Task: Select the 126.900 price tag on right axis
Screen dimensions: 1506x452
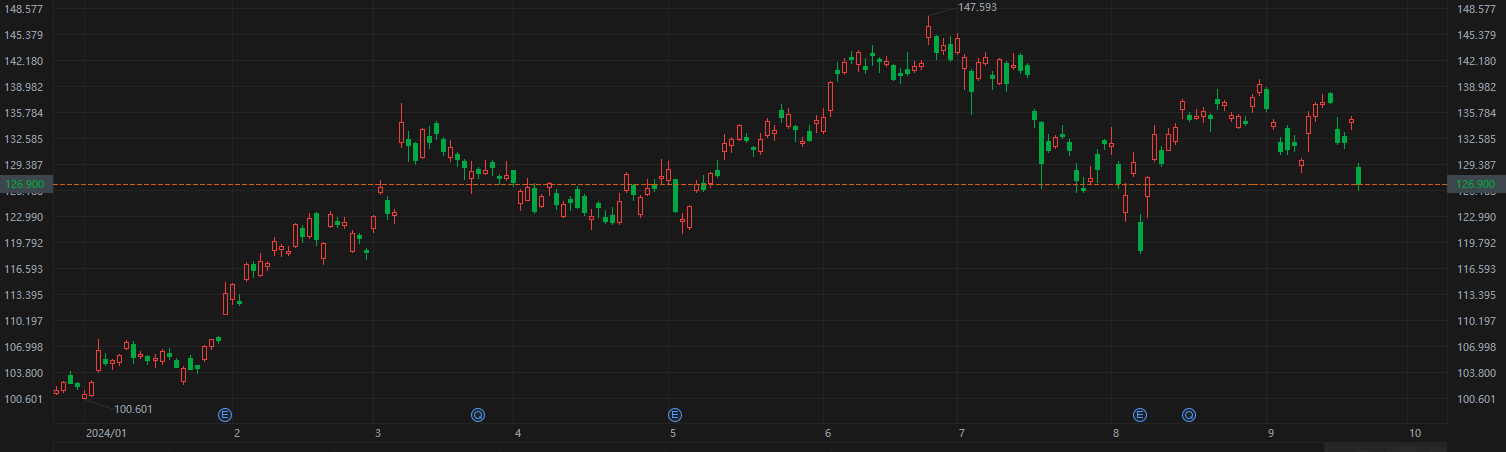Action: (1476, 184)
